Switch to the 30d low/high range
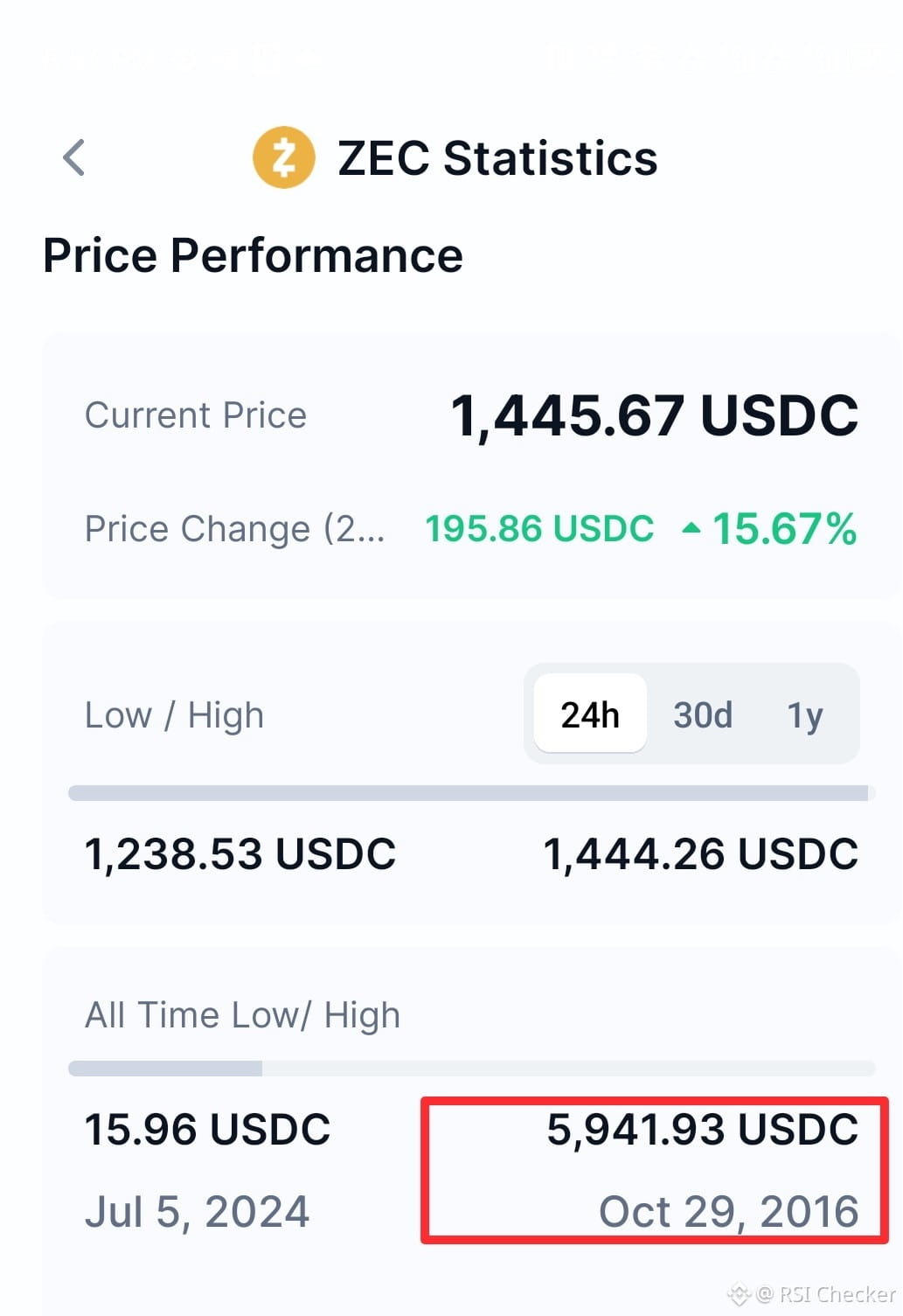This screenshot has height=1316, width=903. [702, 714]
